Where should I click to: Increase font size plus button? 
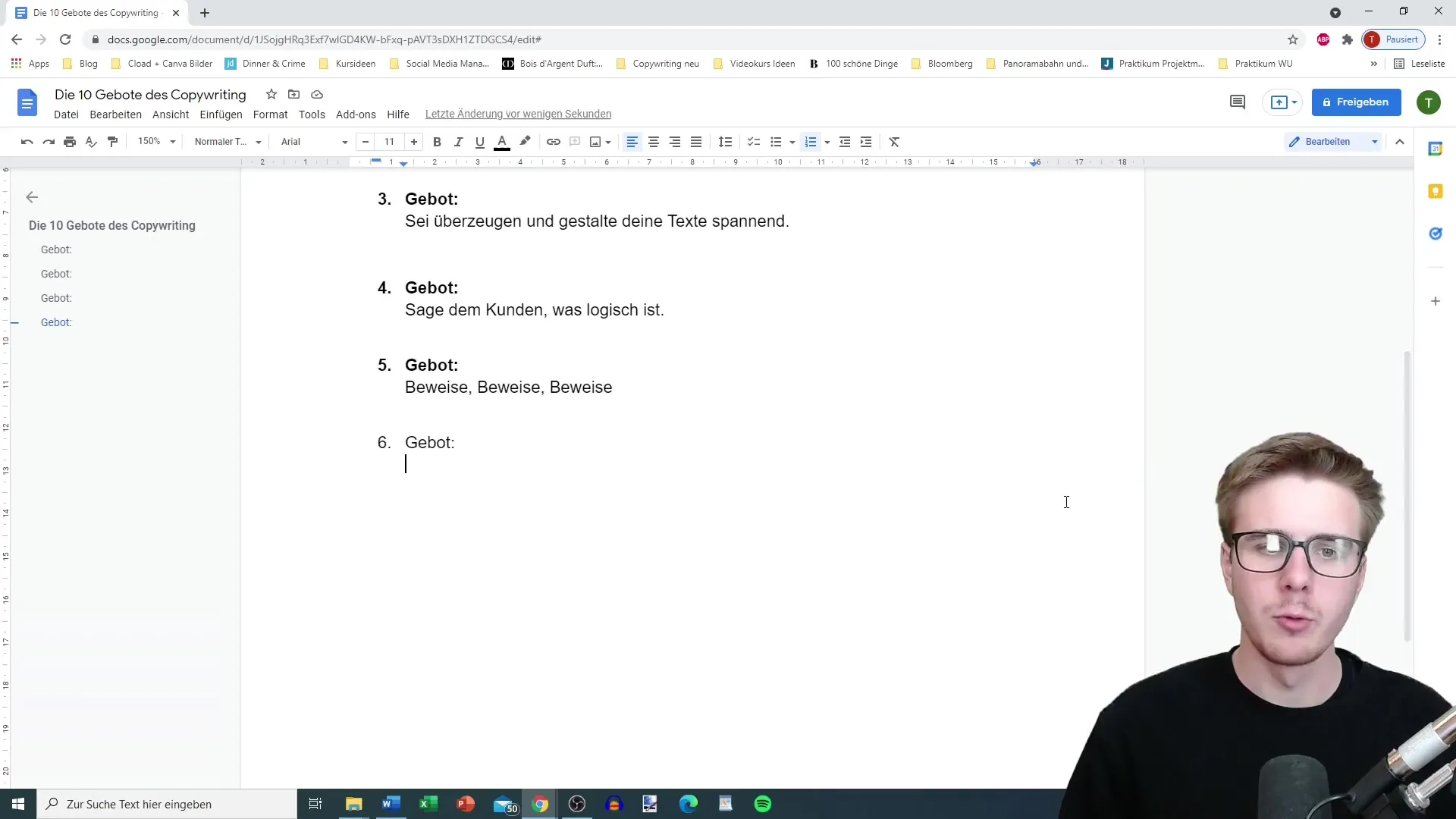413,142
